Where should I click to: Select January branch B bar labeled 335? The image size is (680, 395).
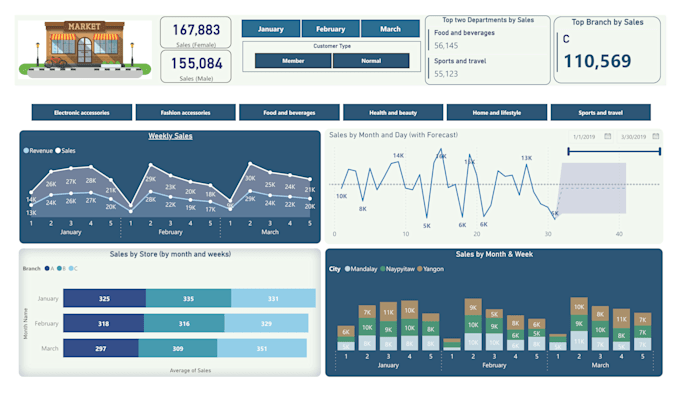(188, 298)
